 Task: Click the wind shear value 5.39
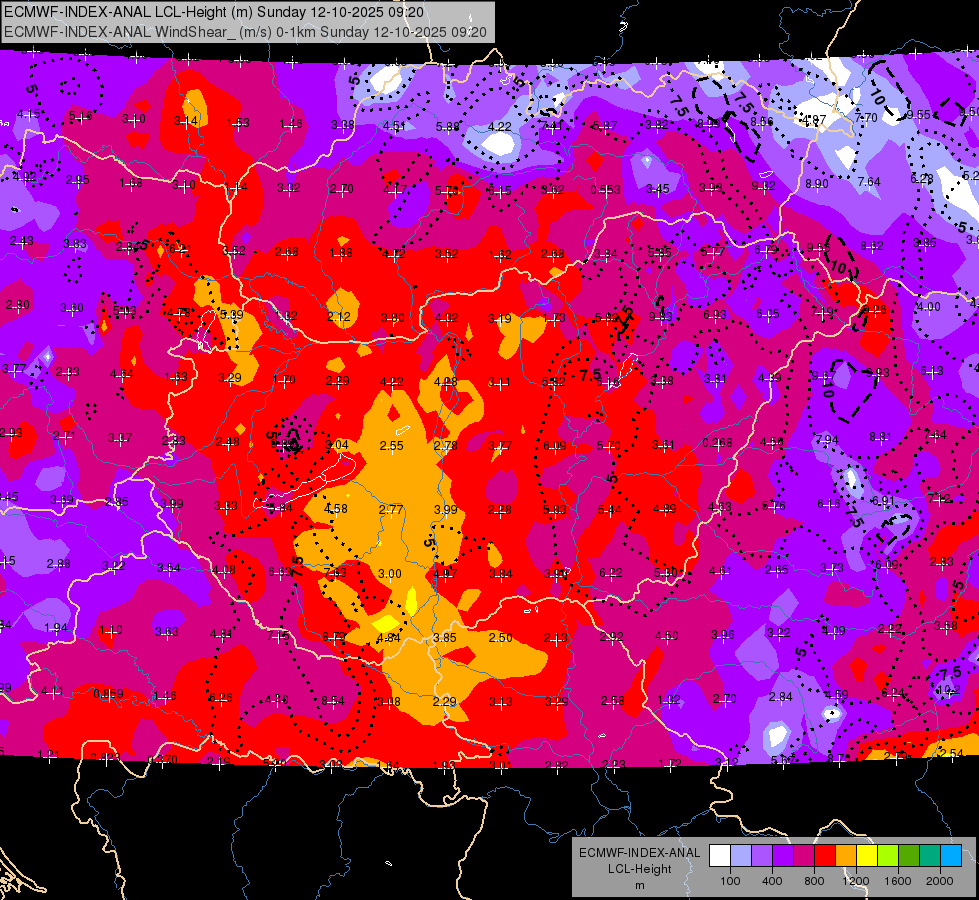click(x=232, y=315)
